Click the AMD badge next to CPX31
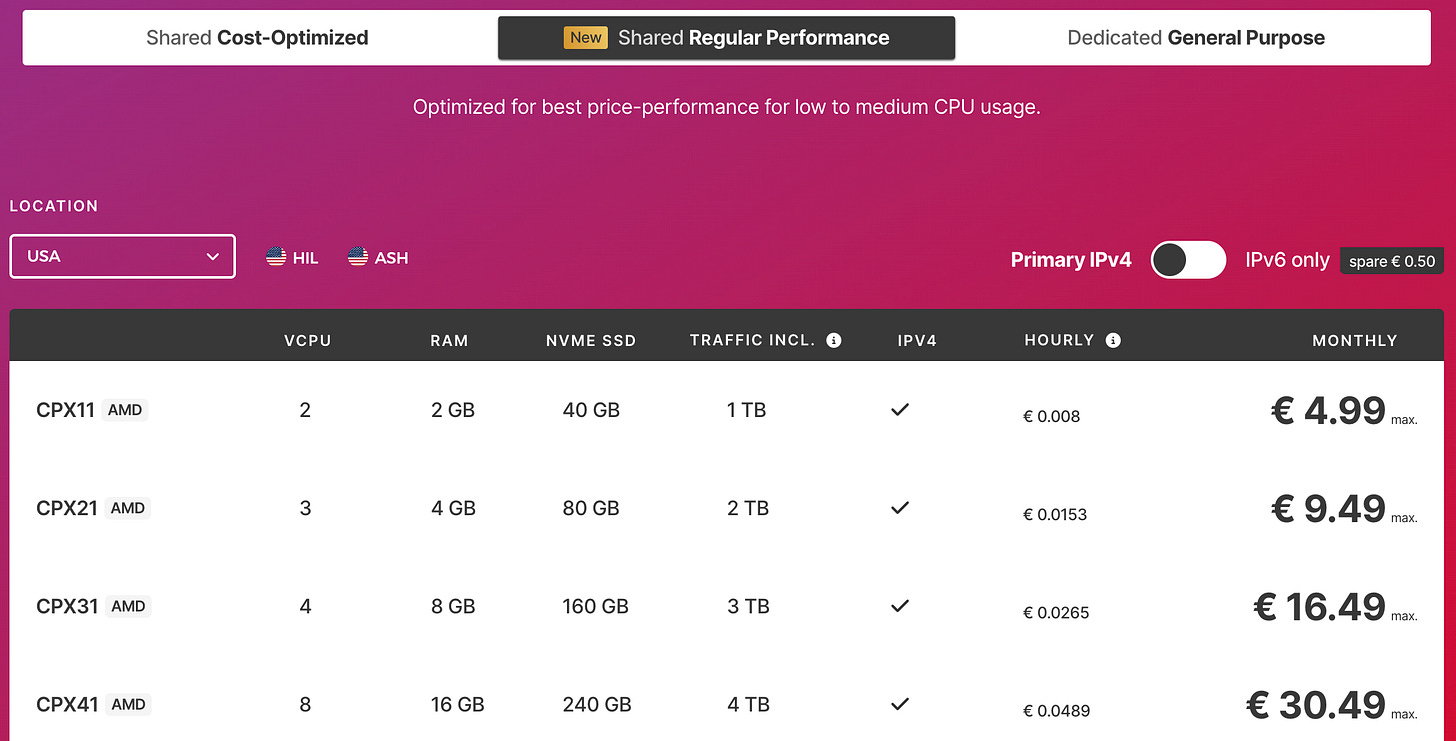 [x=128, y=606]
